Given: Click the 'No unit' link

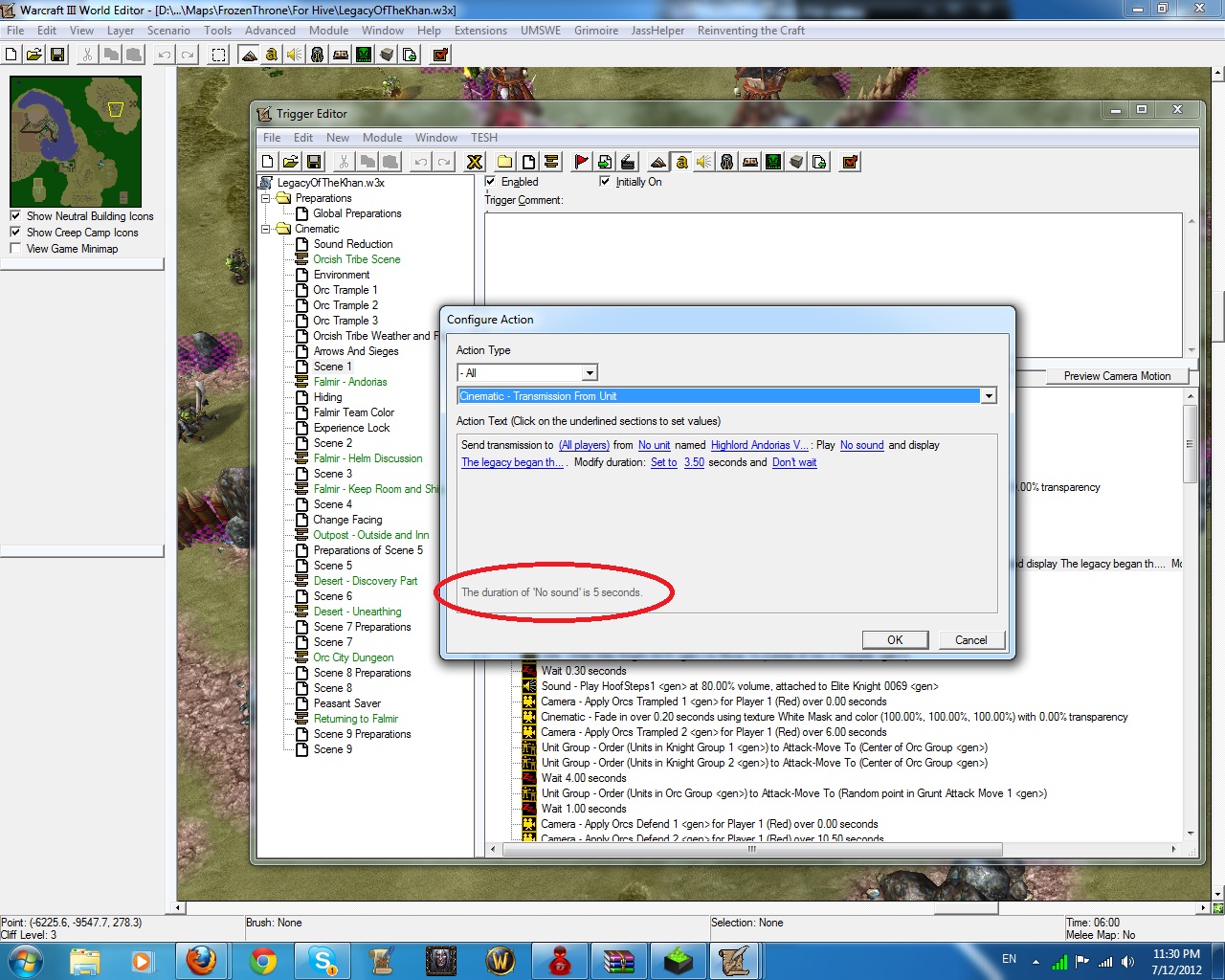Looking at the screenshot, I should tap(655, 445).
